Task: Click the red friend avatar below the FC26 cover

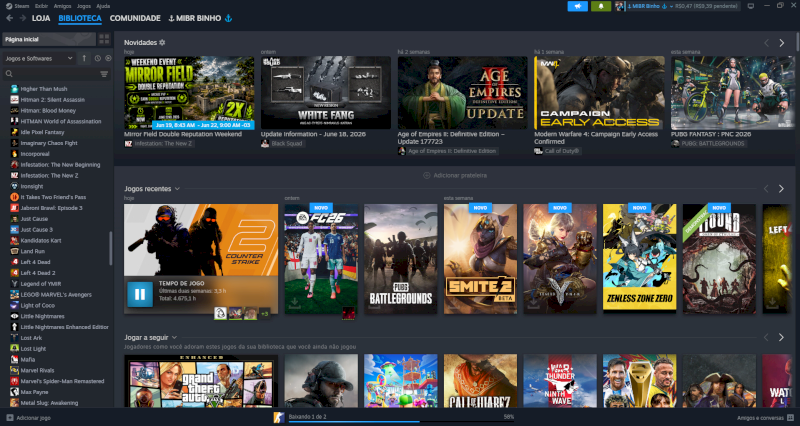Action: (348, 313)
